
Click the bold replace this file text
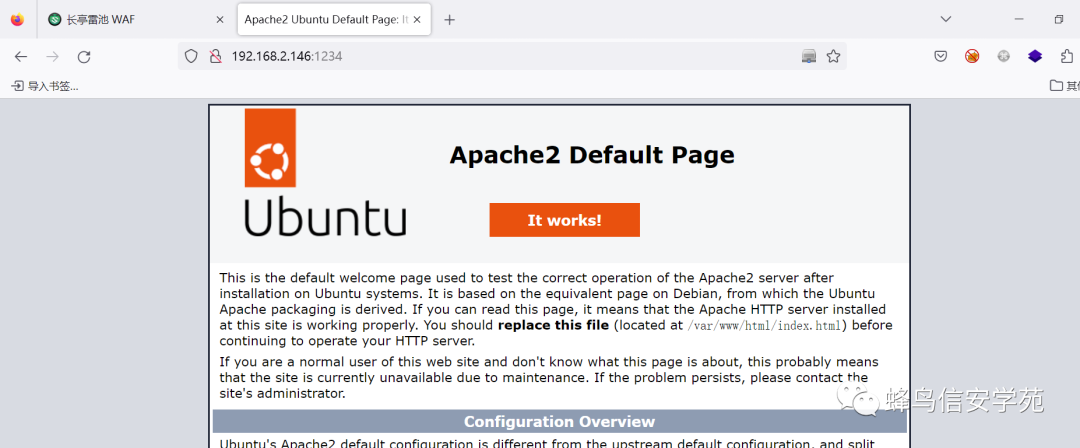tap(553, 325)
